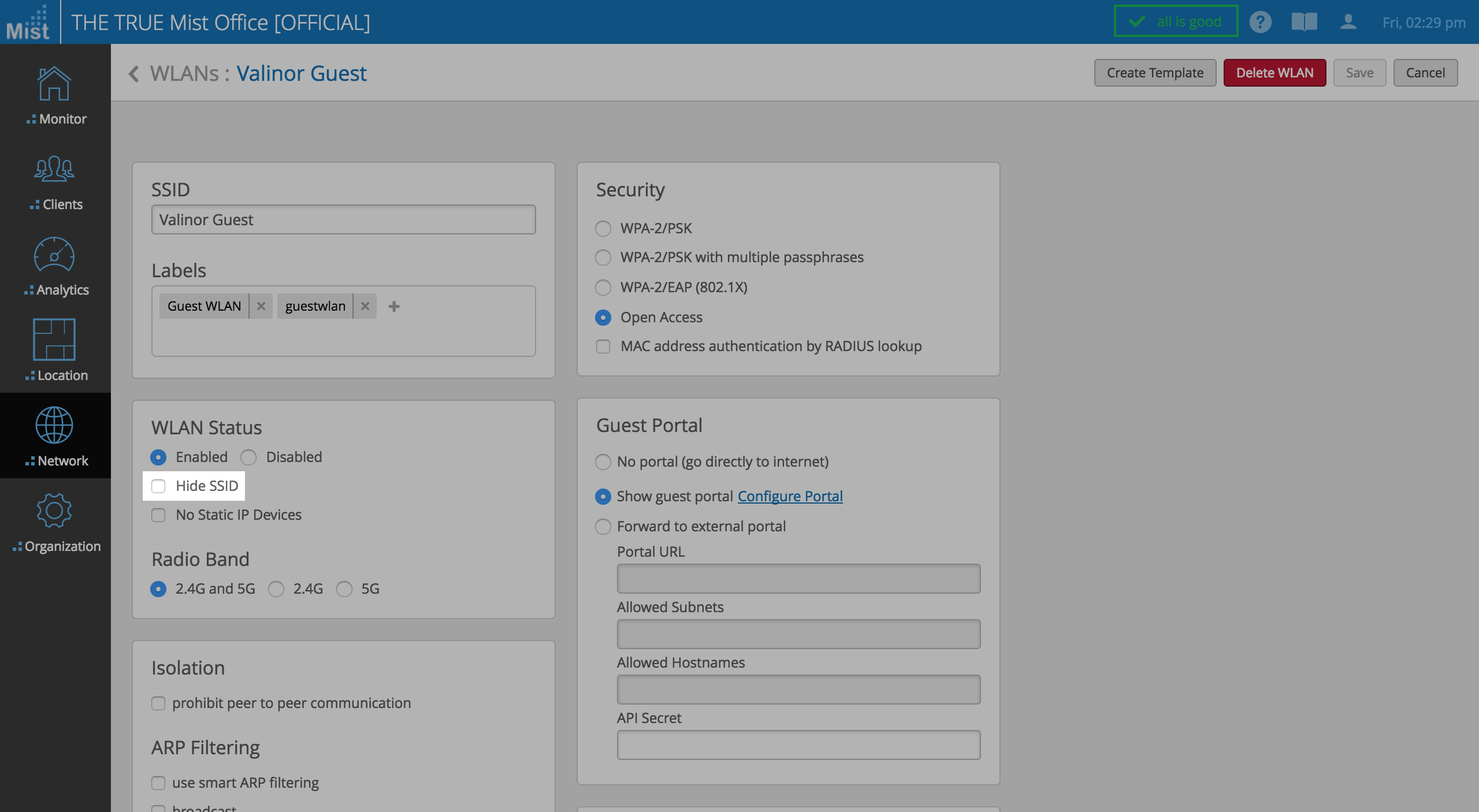The image size is (1479, 812).
Task: Enable prohibit peer to peer communication
Action: 158,703
